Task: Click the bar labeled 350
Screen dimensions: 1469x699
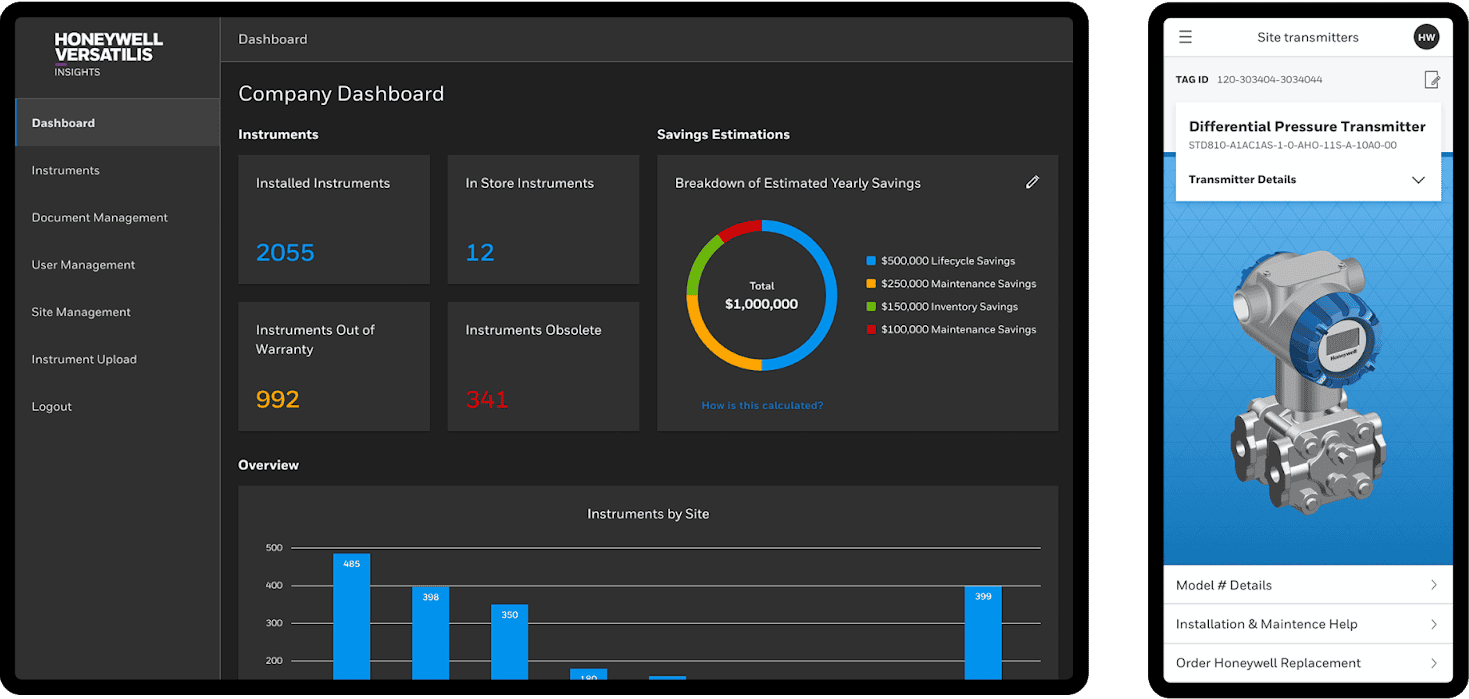Action: [x=509, y=642]
